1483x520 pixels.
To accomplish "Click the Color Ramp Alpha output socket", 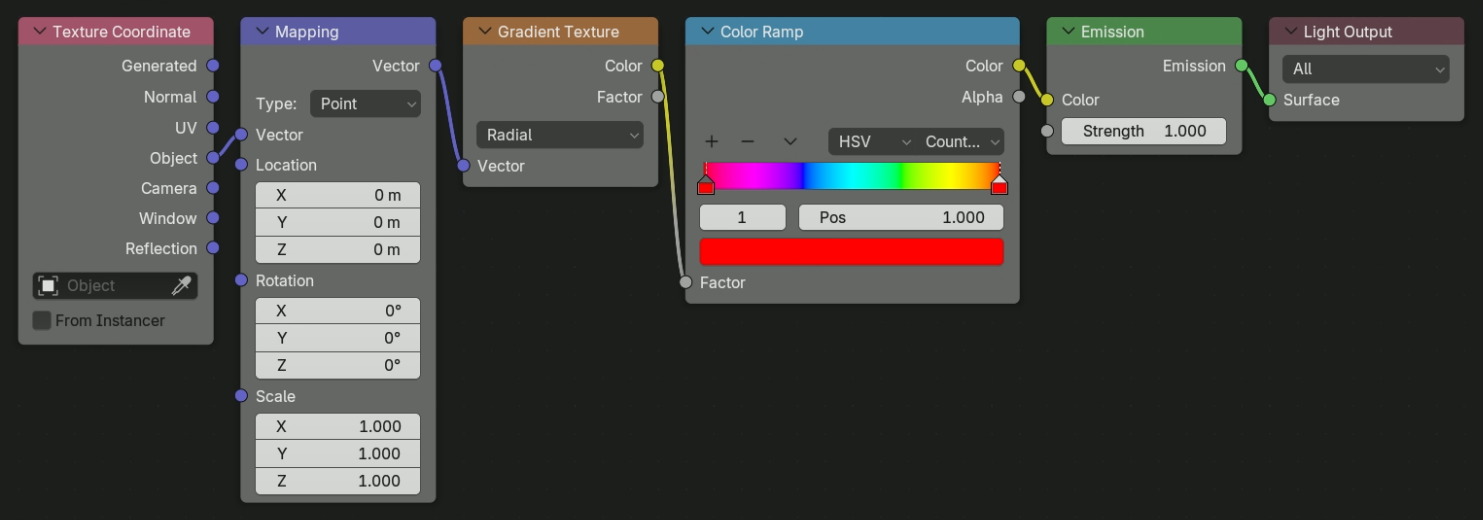I will coord(1018,97).
